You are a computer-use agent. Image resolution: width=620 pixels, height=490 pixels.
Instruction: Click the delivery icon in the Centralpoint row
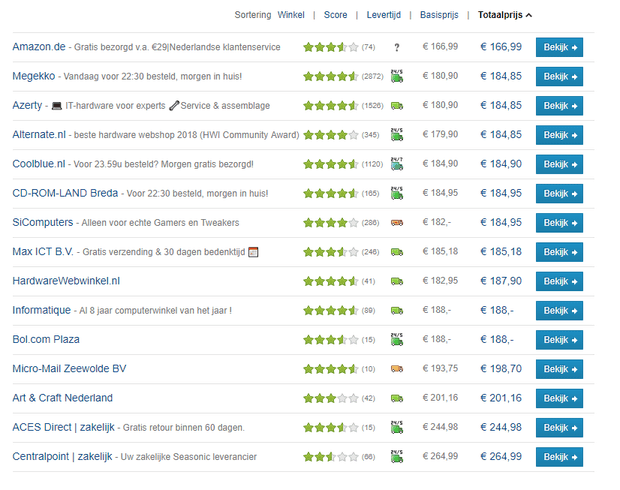coord(397,456)
